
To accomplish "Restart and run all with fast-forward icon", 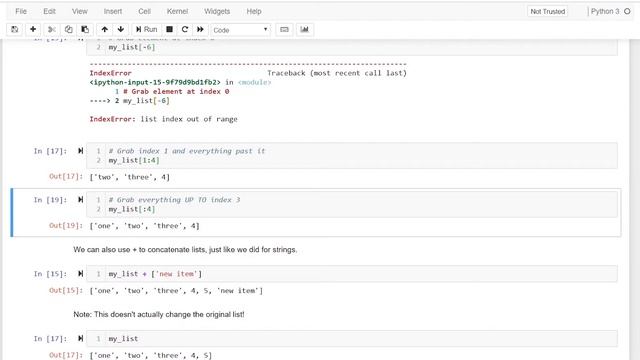I will (200, 29).
